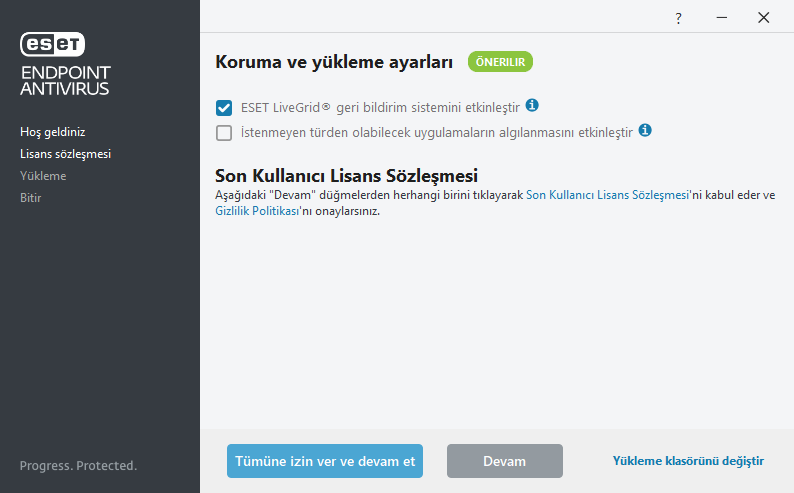Open Son Kullanıcı Lisans Sözleşmesi link
The height and width of the screenshot is (493, 794).
coord(607,195)
